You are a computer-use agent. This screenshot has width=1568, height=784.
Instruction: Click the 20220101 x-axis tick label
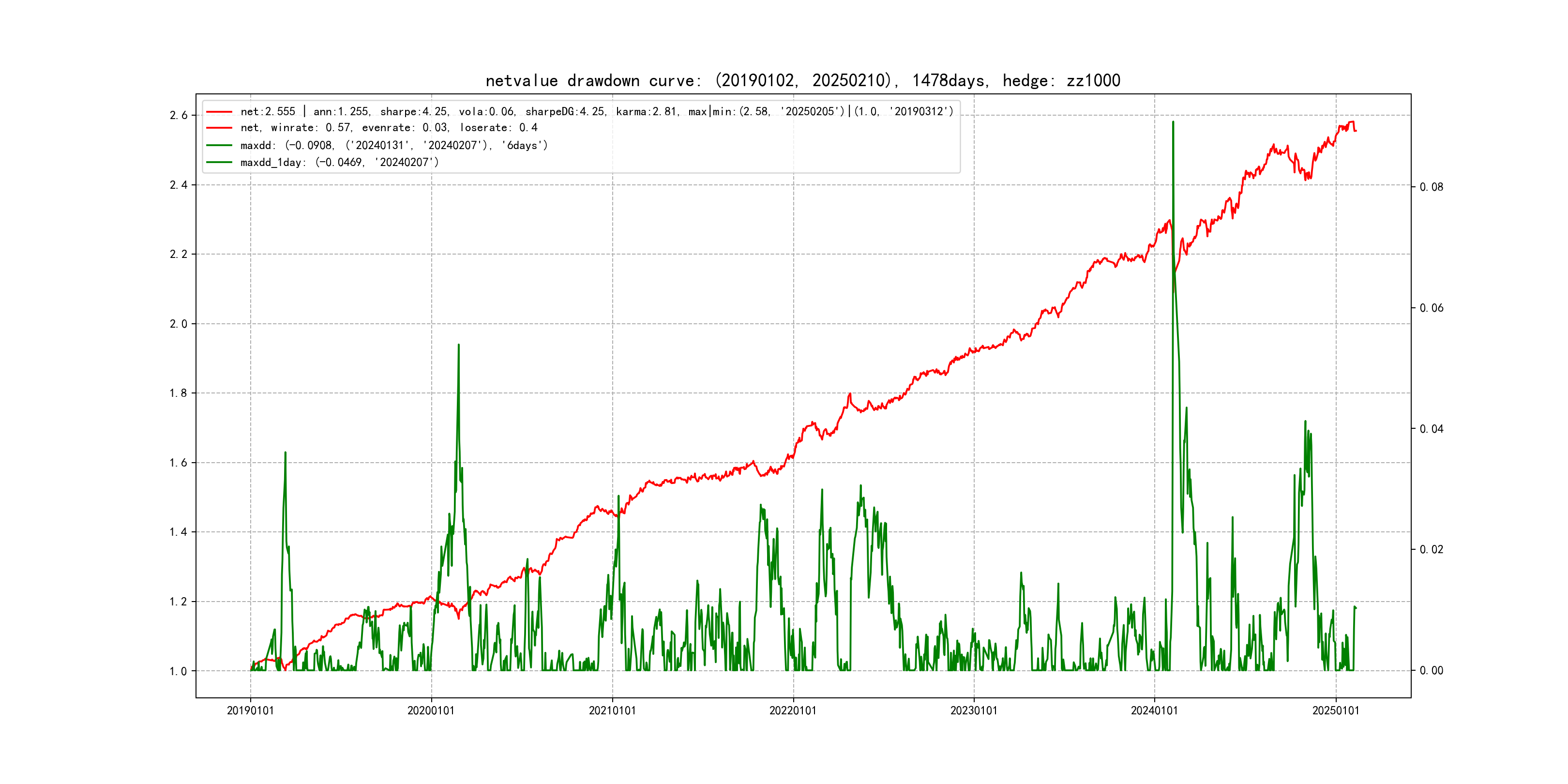pos(793,710)
